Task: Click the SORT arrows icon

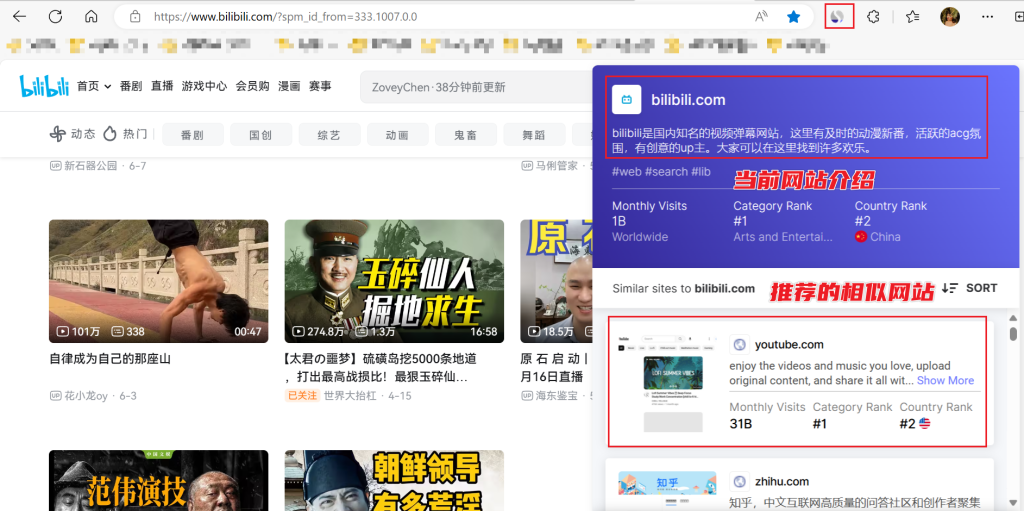Action: pos(950,288)
